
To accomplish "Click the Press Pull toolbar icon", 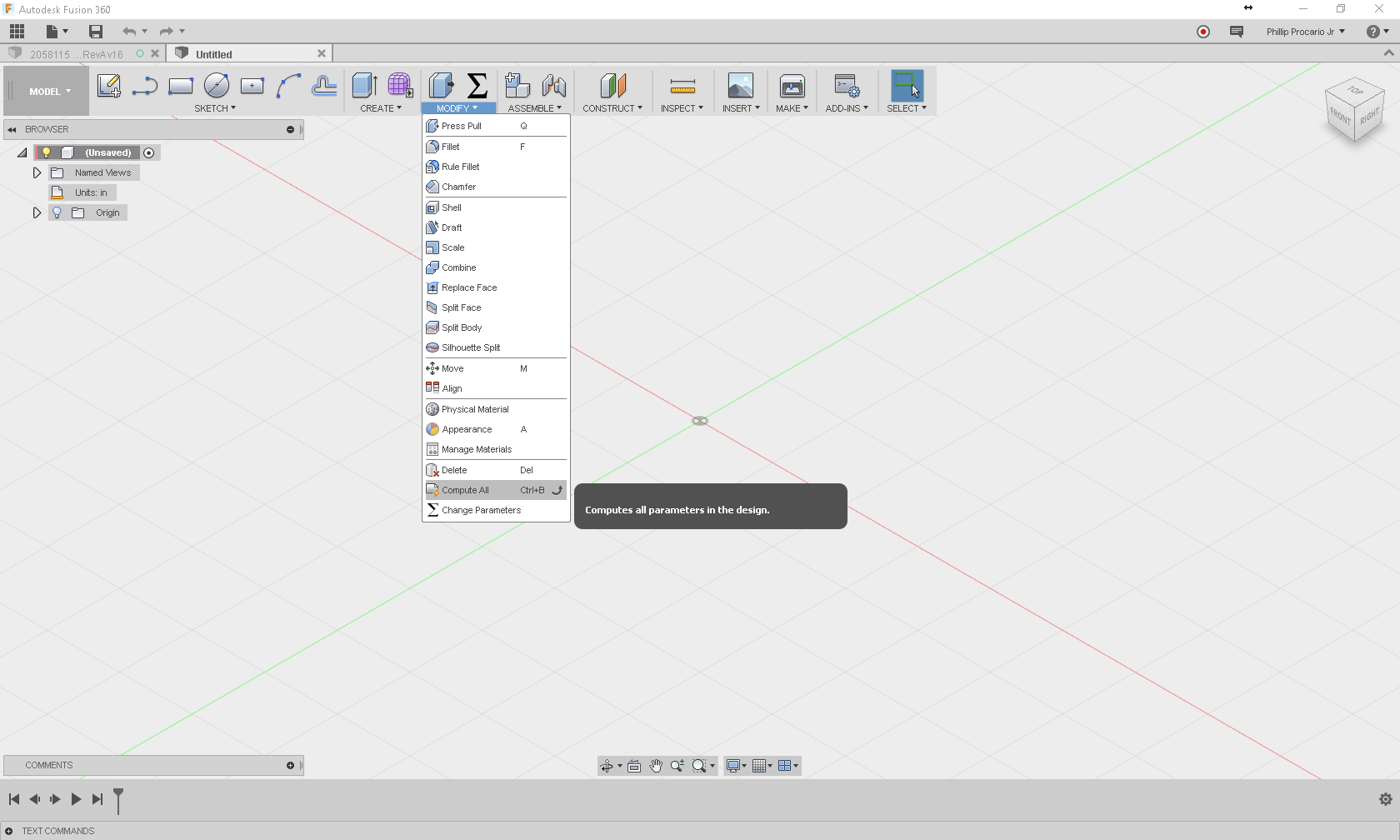I will pos(441,86).
